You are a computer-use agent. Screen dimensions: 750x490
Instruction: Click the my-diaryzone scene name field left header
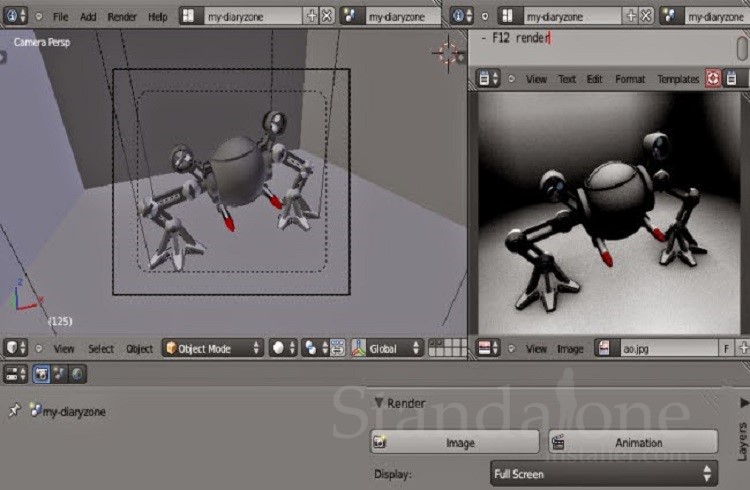click(401, 16)
